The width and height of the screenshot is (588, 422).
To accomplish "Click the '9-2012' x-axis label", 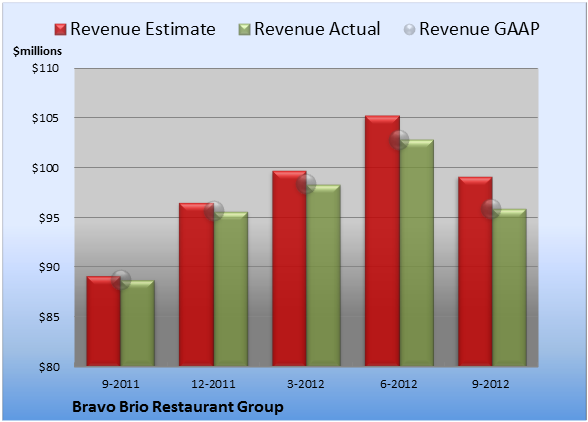I will [x=491, y=384].
